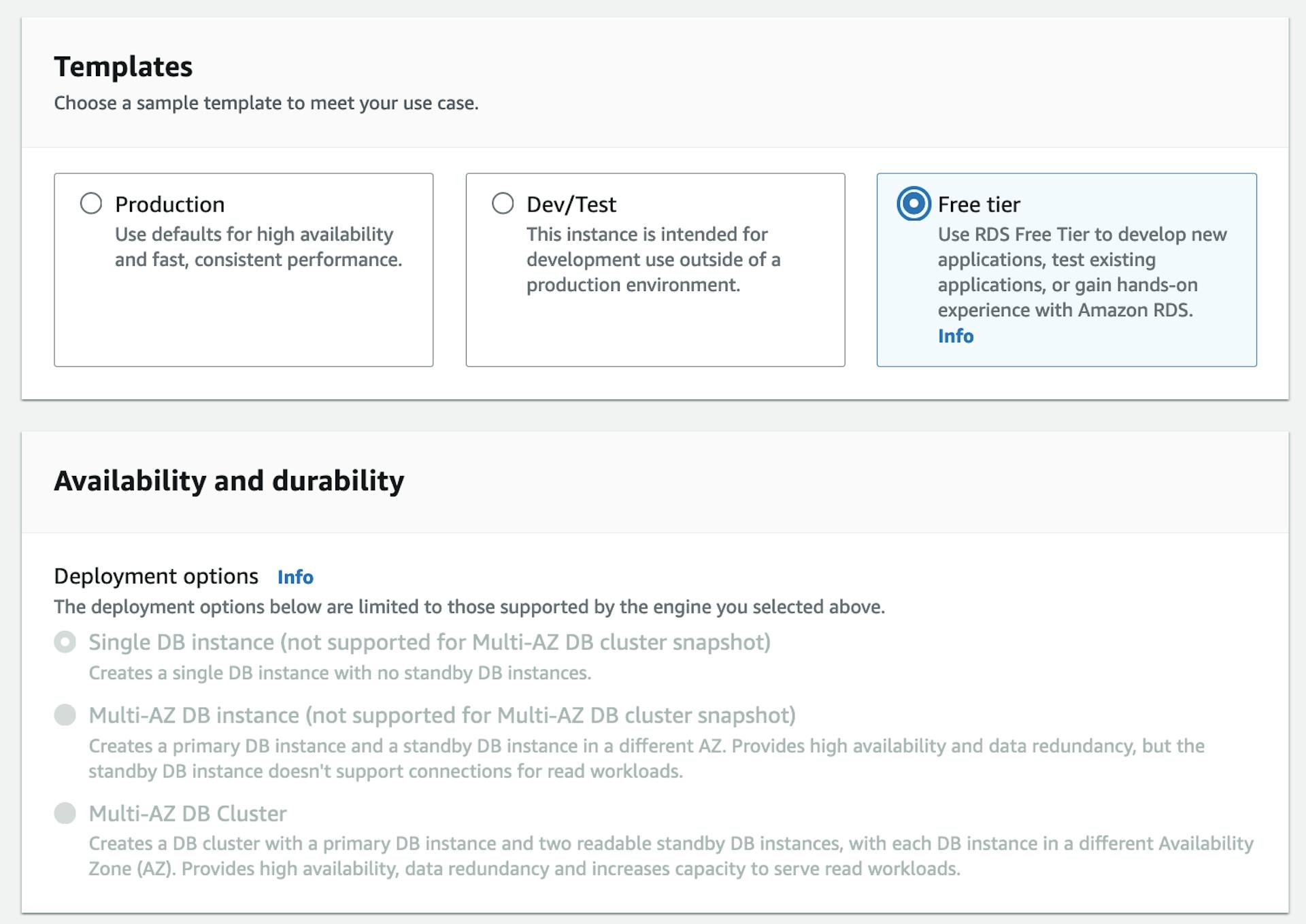Click the Production option description text
Image resolution: width=1306 pixels, height=924 pixels.
pos(258,247)
